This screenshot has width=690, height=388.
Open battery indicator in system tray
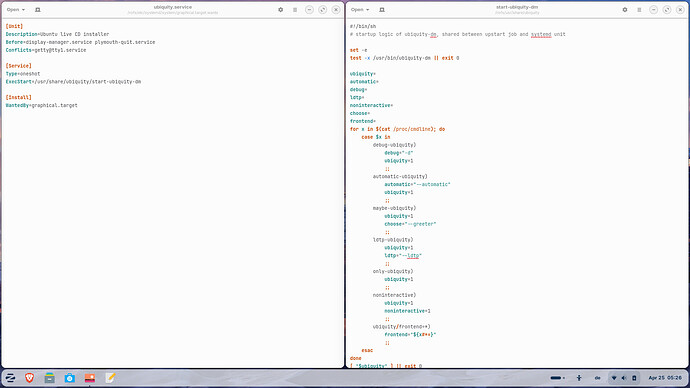(634, 378)
